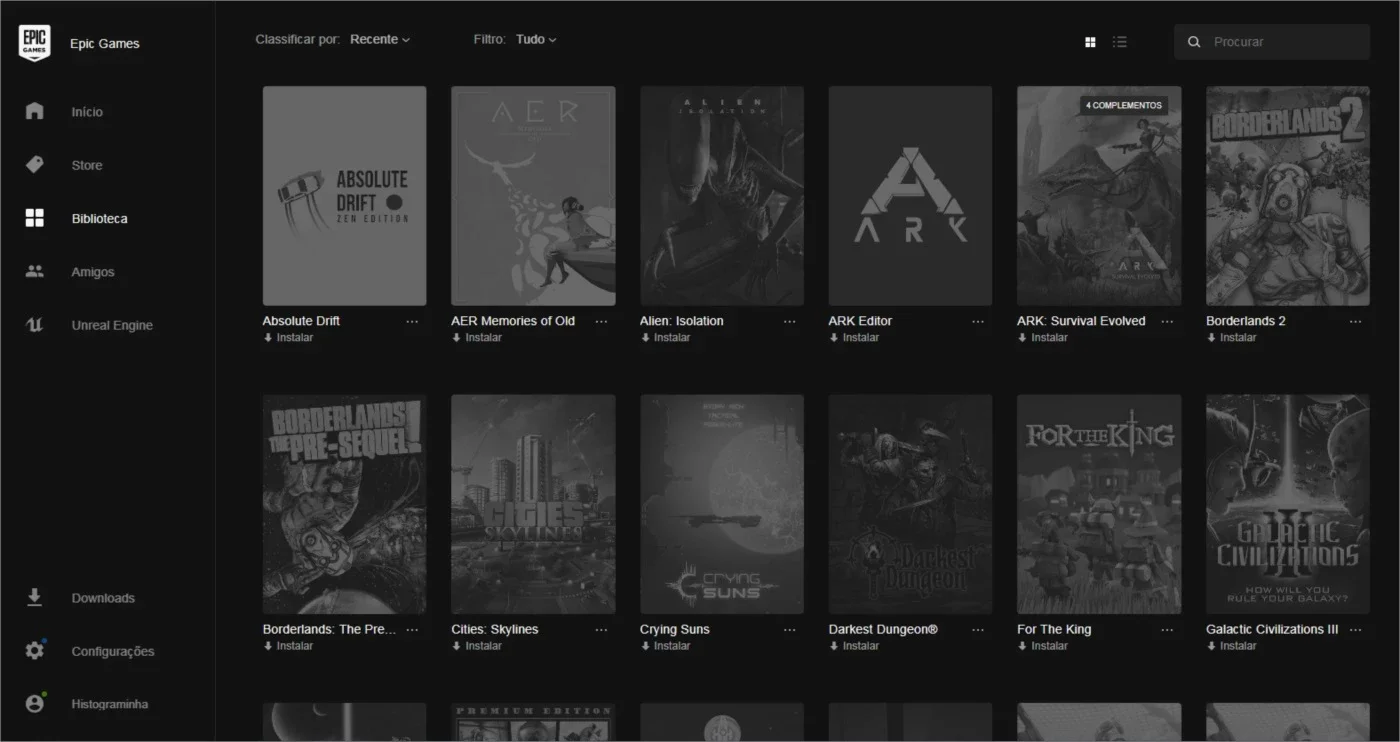
Task: Open Absolute Drift options menu
Action: click(412, 322)
